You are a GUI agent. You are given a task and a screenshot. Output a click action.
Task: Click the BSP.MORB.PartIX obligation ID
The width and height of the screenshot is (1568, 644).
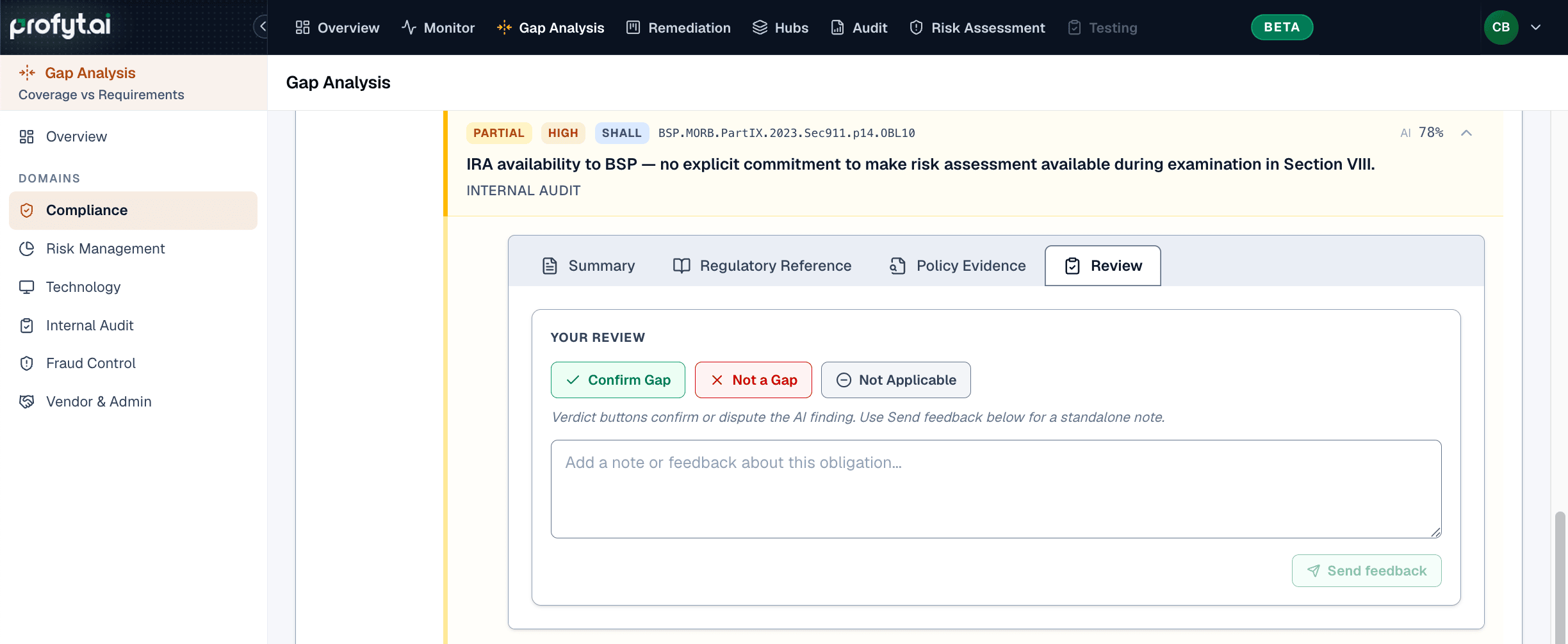(x=787, y=133)
